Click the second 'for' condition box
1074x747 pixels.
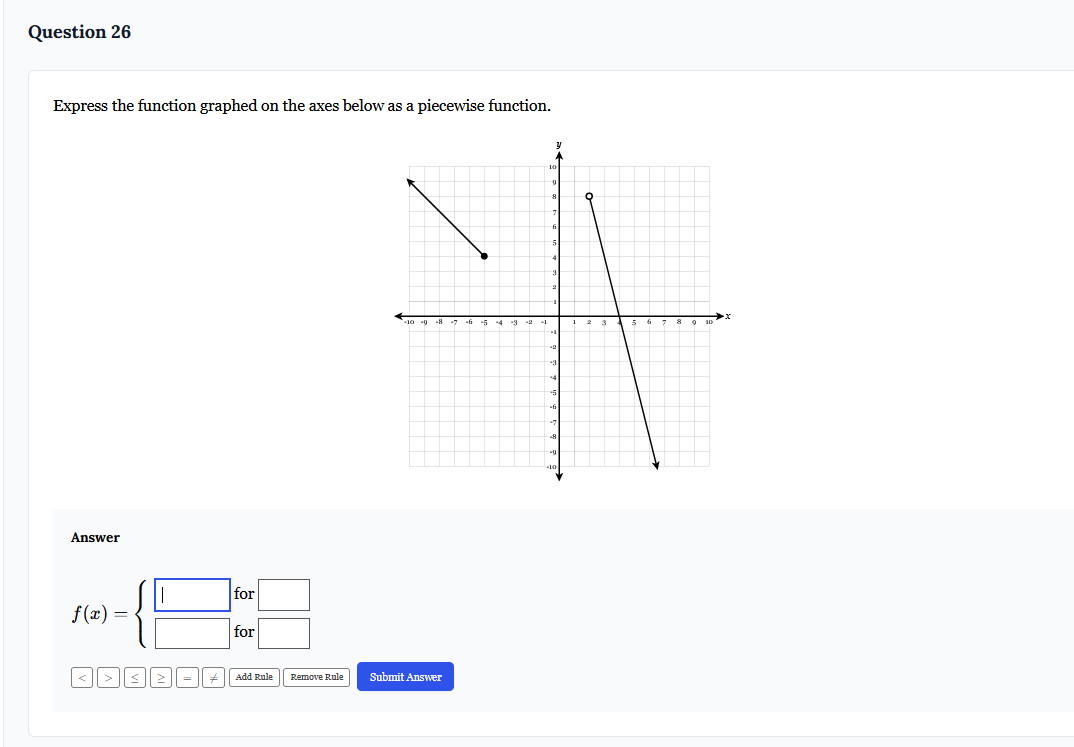click(284, 632)
